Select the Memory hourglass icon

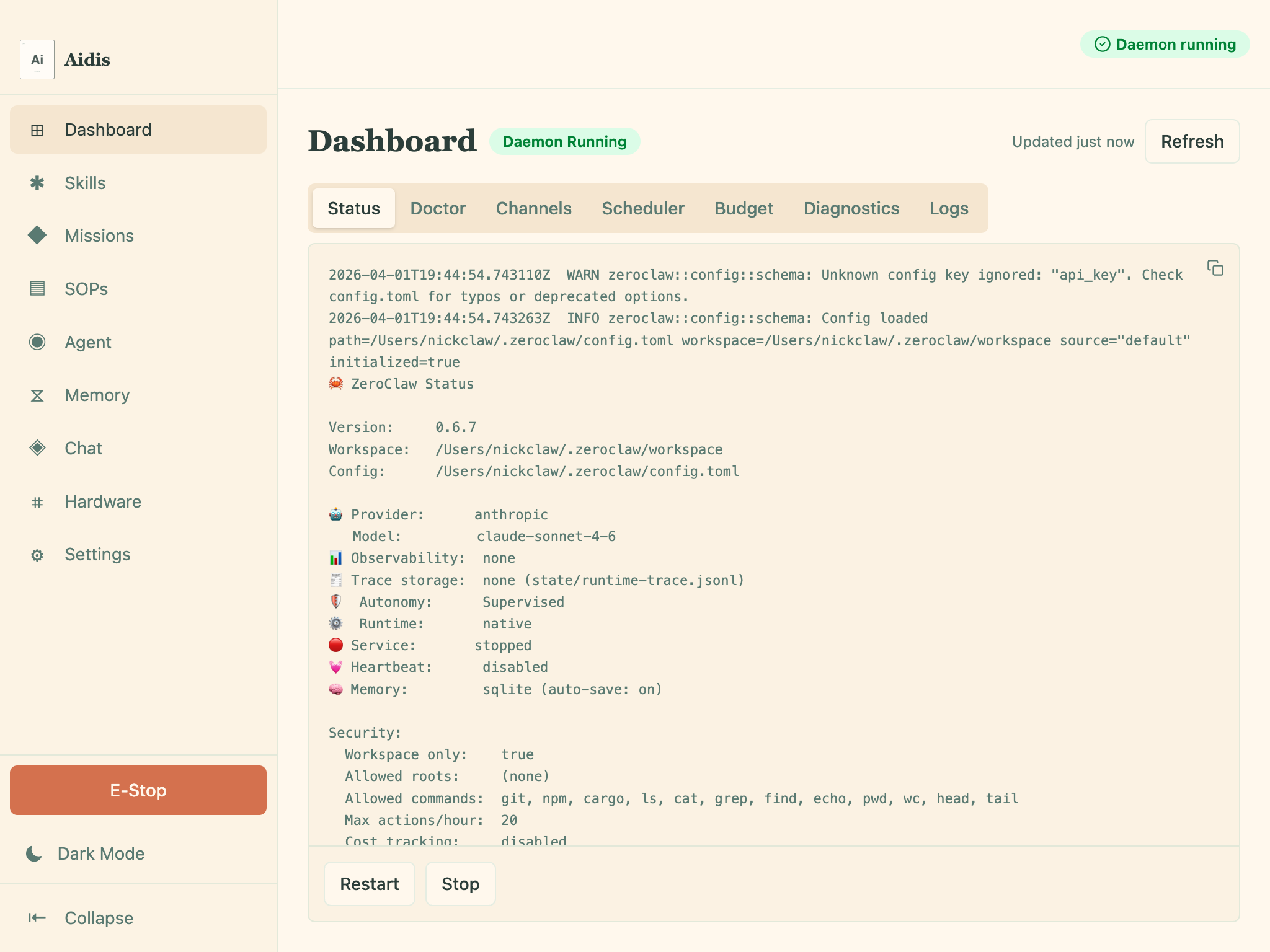pyautogui.click(x=37, y=395)
